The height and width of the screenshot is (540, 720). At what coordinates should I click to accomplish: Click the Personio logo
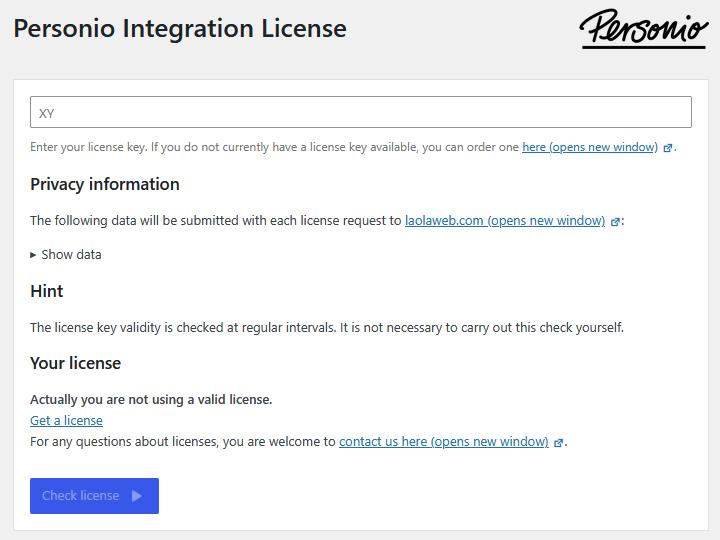pyautogui.click(x=643, y=29)
